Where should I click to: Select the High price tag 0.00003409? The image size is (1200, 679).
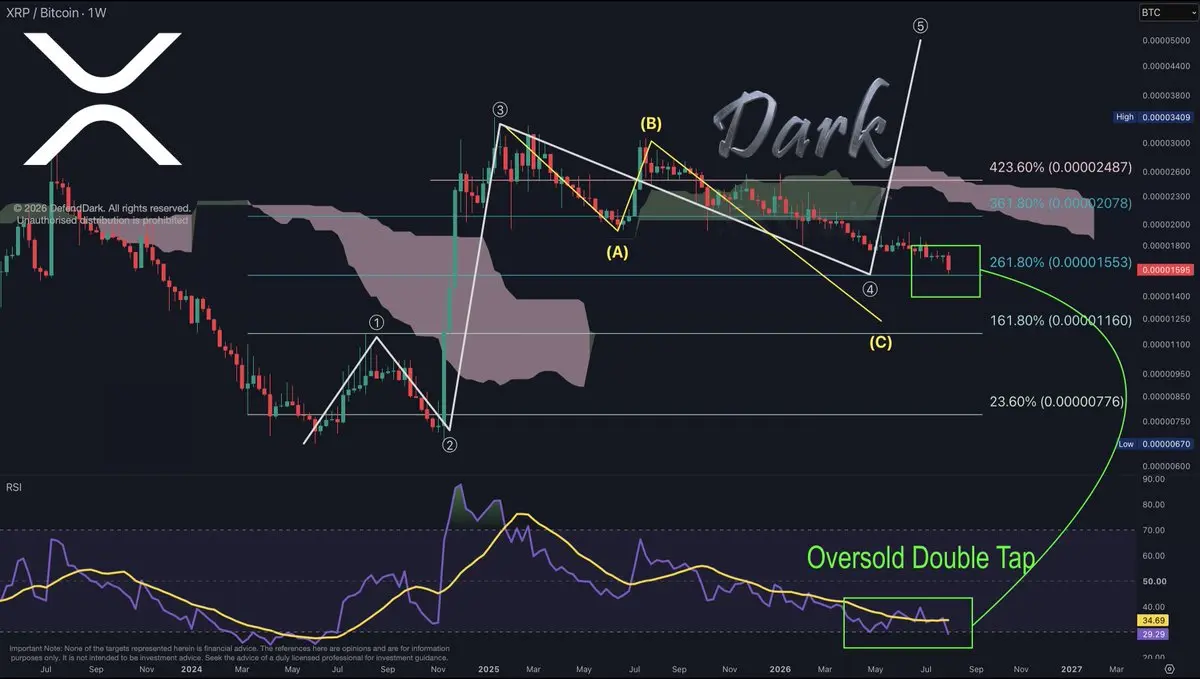pos(1154,117)
